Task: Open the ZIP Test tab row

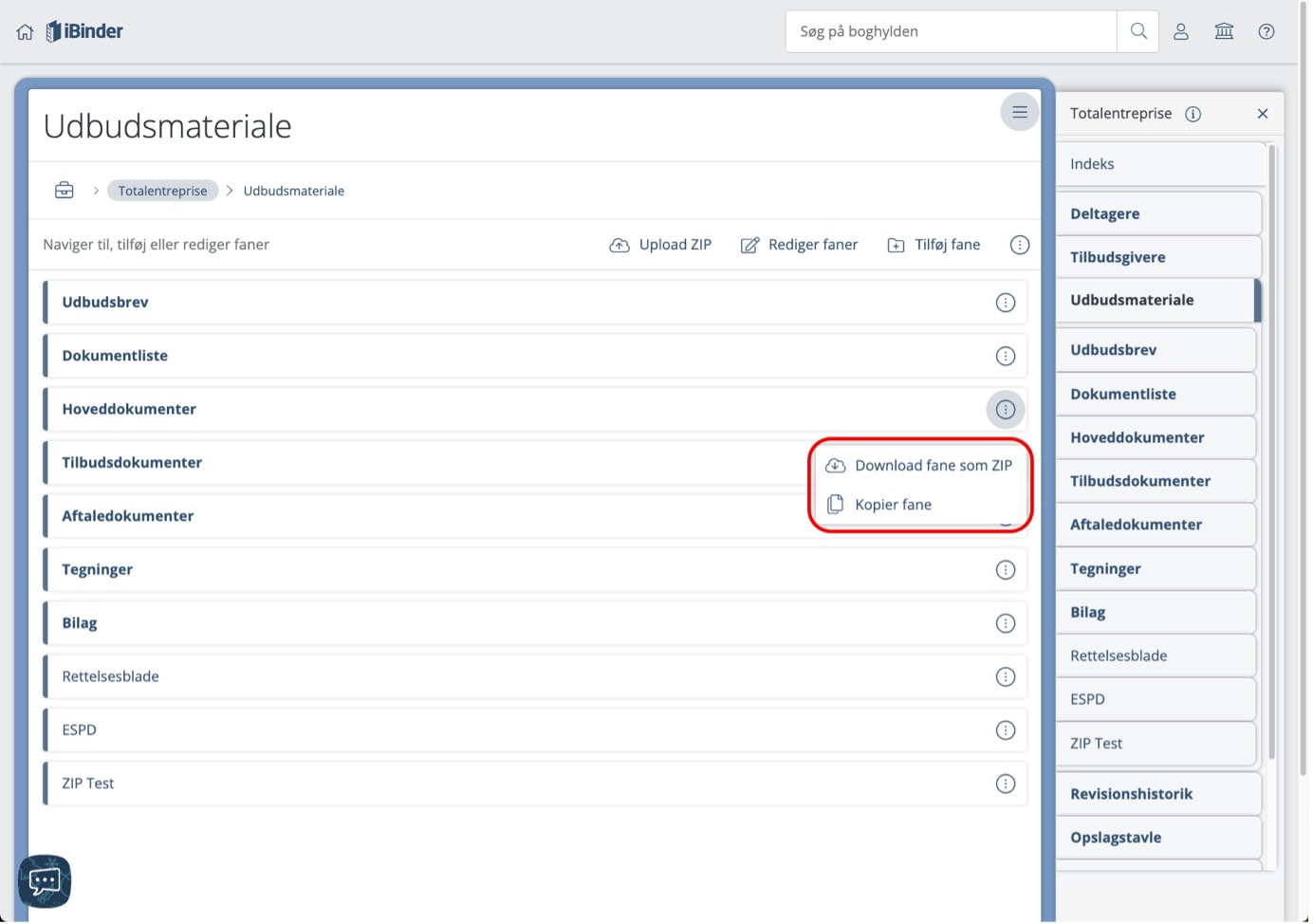Action: point(535,784)
